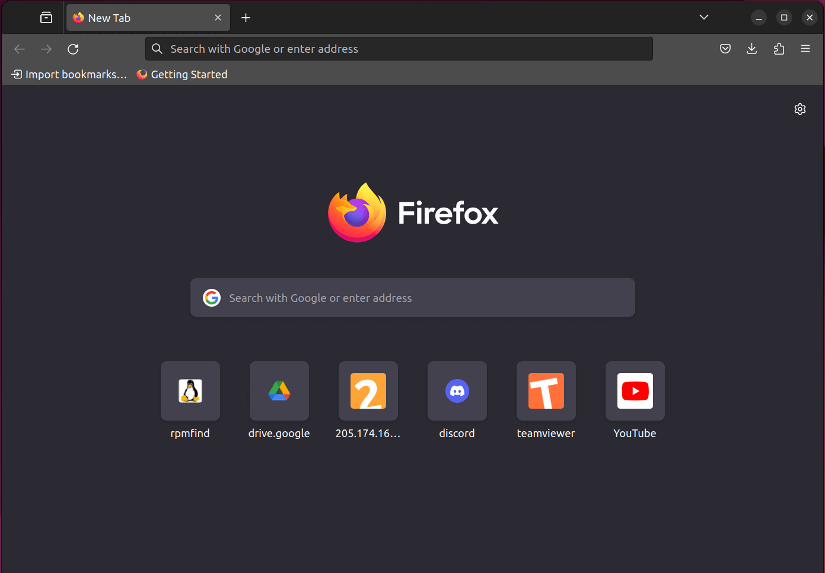Image resolution: width=825 pixels, height=573 pixels.
Task: Open the application hamburger menu
Action: click(x=805, y=49)
